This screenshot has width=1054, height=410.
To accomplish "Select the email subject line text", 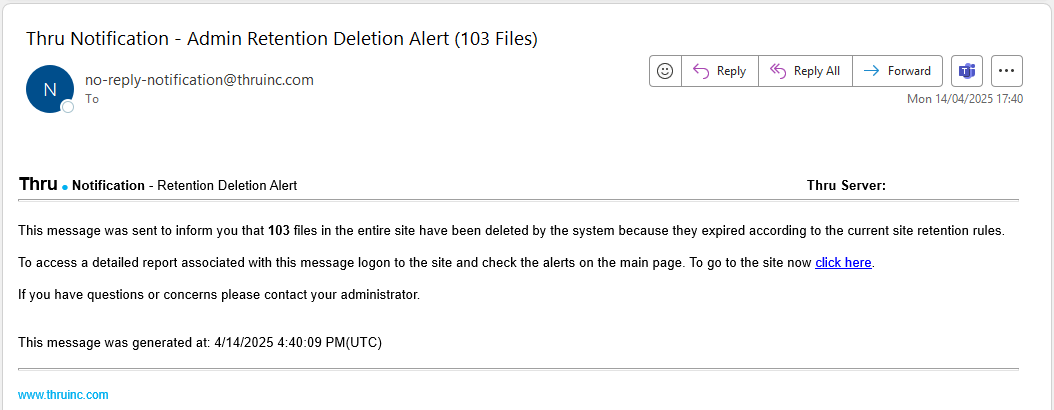I will coord(282,39).
